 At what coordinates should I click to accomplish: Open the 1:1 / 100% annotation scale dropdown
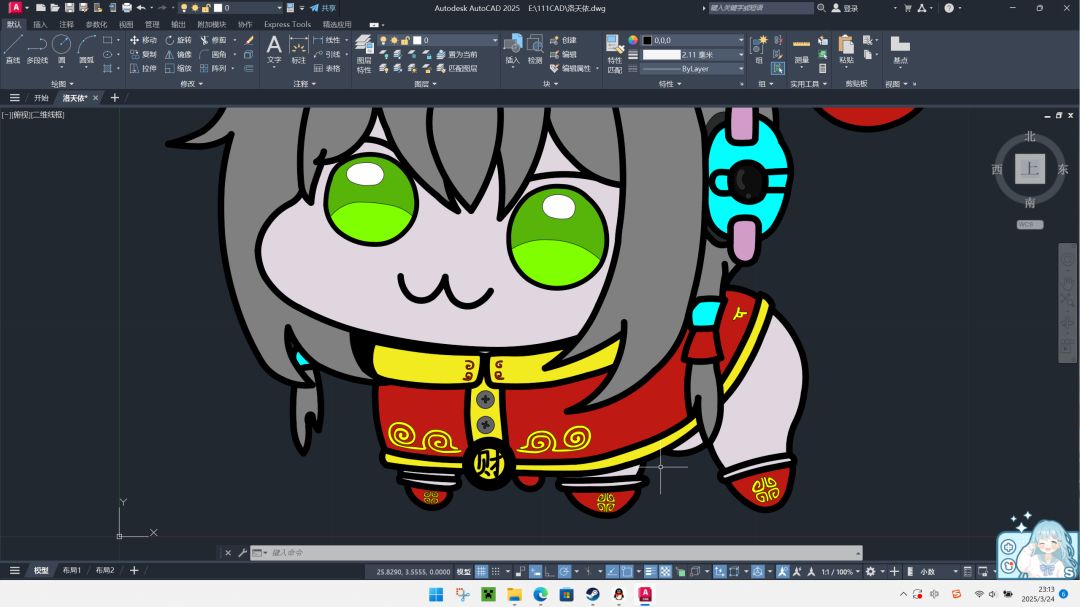[x=840, y=571]
